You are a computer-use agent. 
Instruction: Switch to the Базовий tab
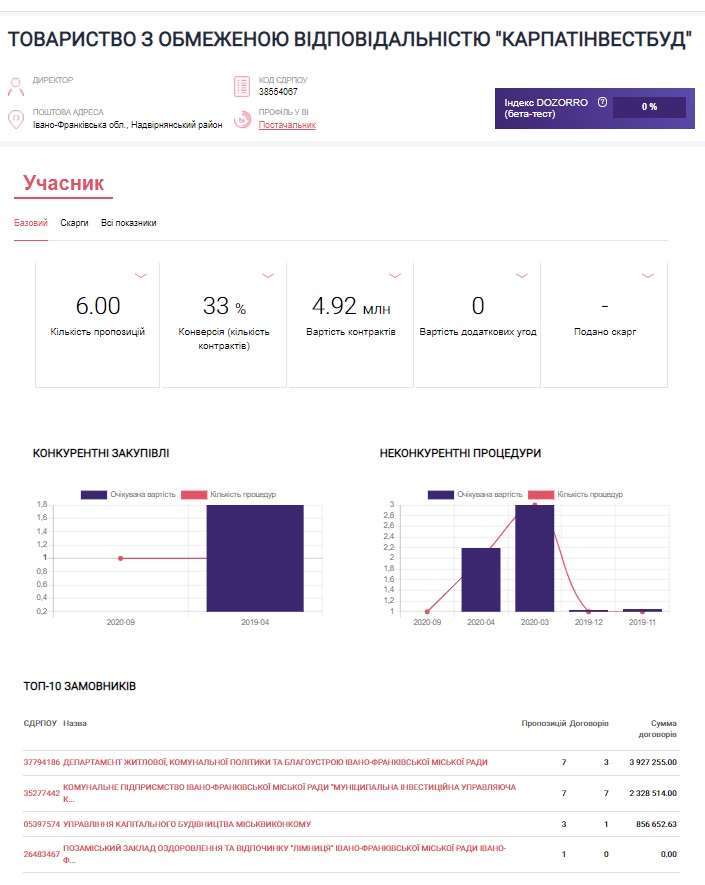click(x=30, y=223)
